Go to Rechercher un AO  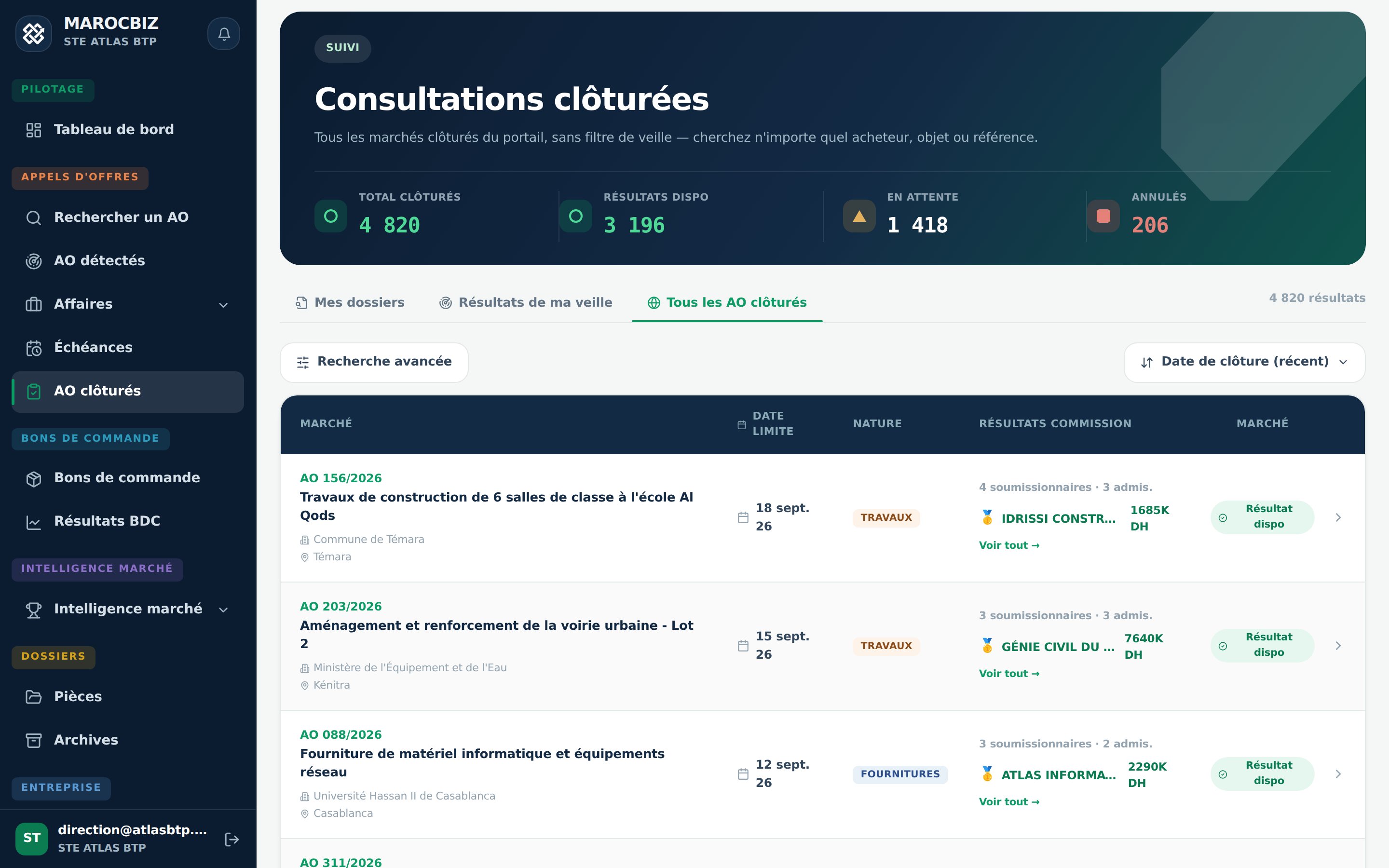[127, 217]
